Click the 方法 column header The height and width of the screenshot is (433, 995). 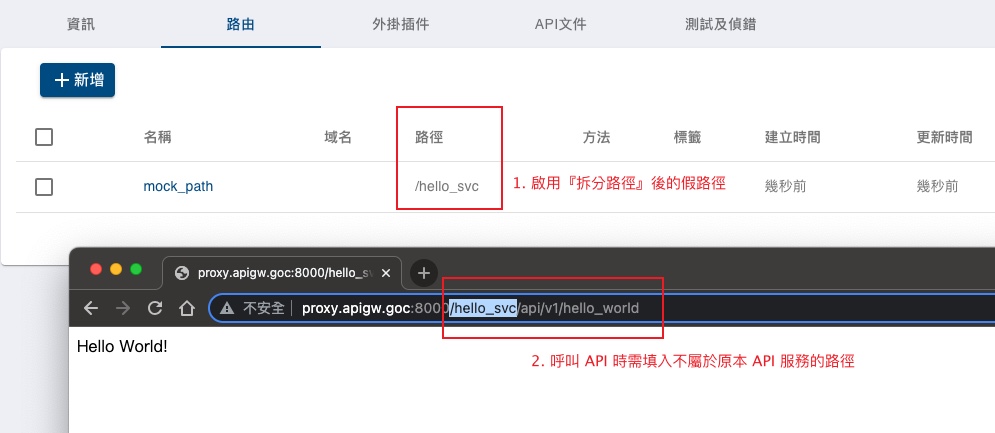[x=596, y=137]
